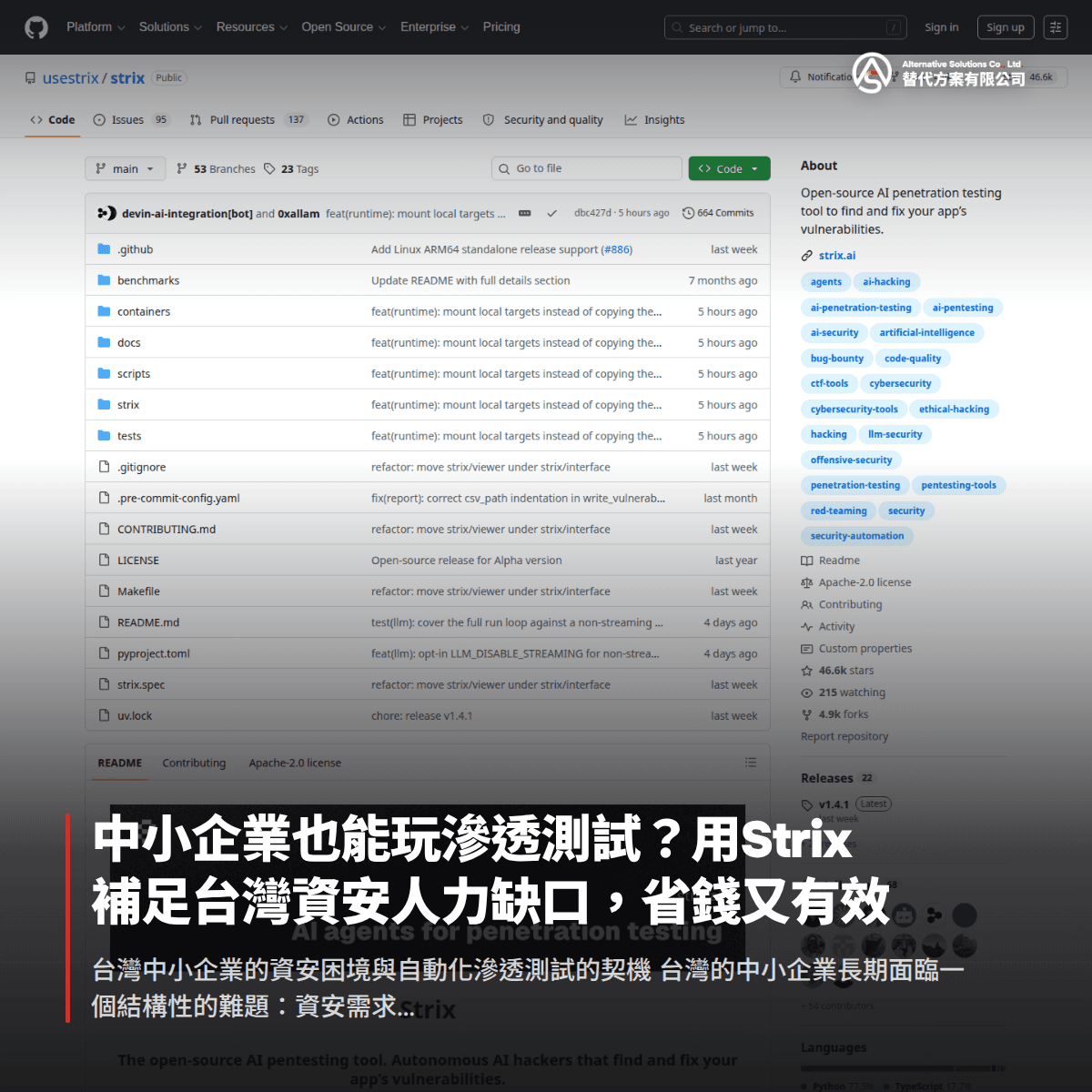Open the LICENSE file
The height and width of the screenshot is (1092, 1092).
(x=138, y=561)
